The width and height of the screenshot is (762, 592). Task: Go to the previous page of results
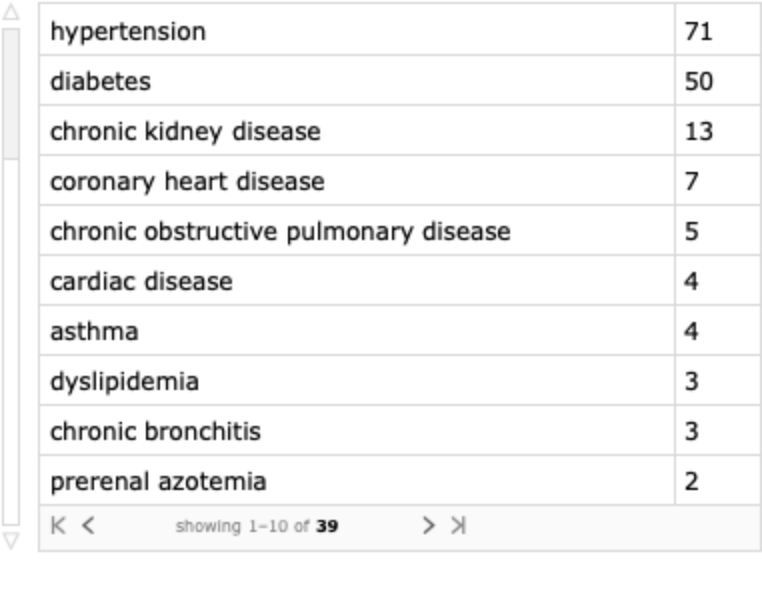pos(88,525)
